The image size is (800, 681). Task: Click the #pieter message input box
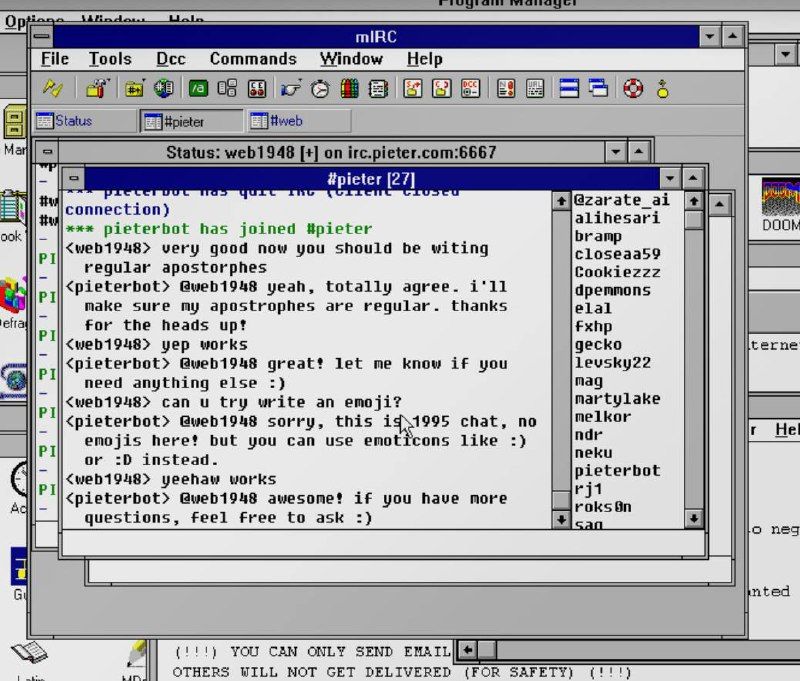(x=383, y=544)
